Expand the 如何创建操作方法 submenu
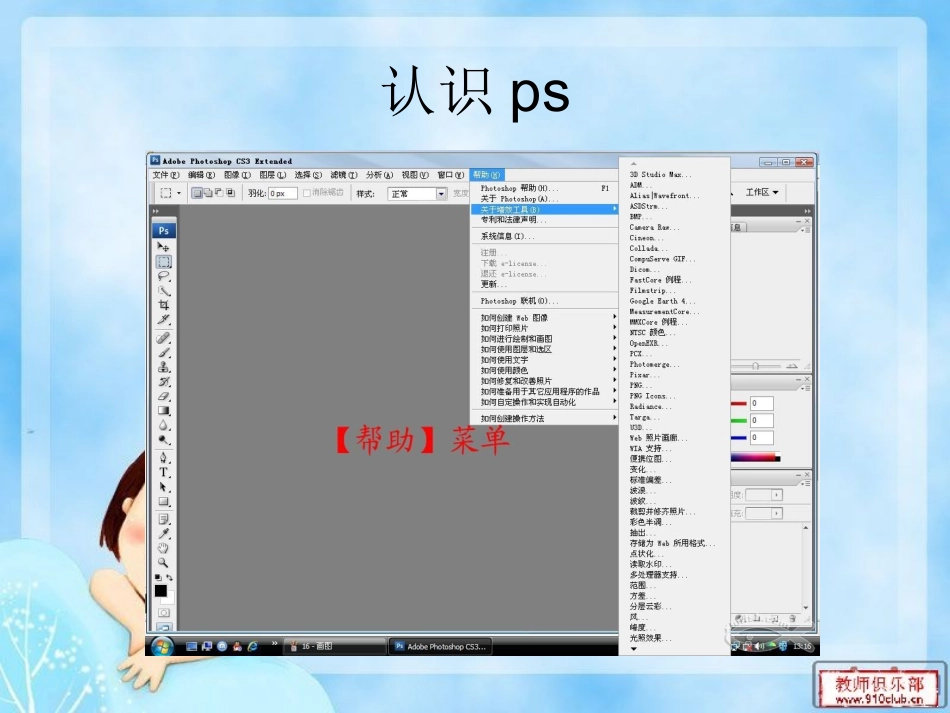Image resolution: width=950 pixels, height=713 pixels. point(545,419)
